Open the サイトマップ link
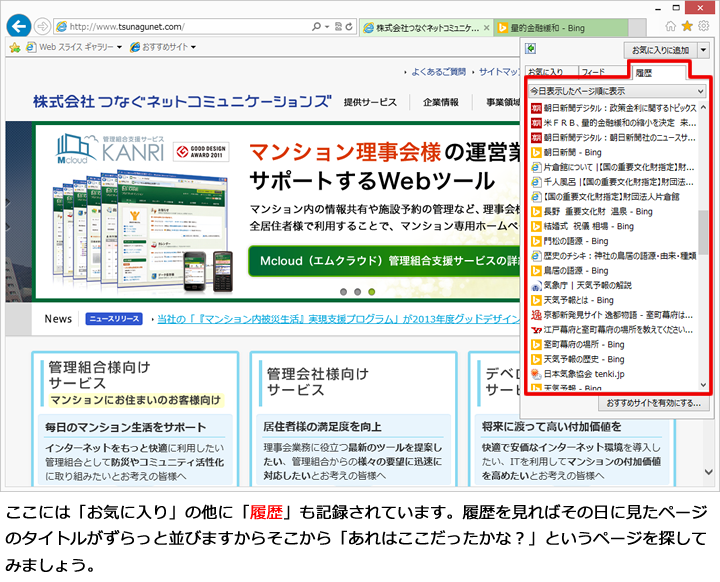Viewport: 720px width, 582px height. [x=499, y=72]
